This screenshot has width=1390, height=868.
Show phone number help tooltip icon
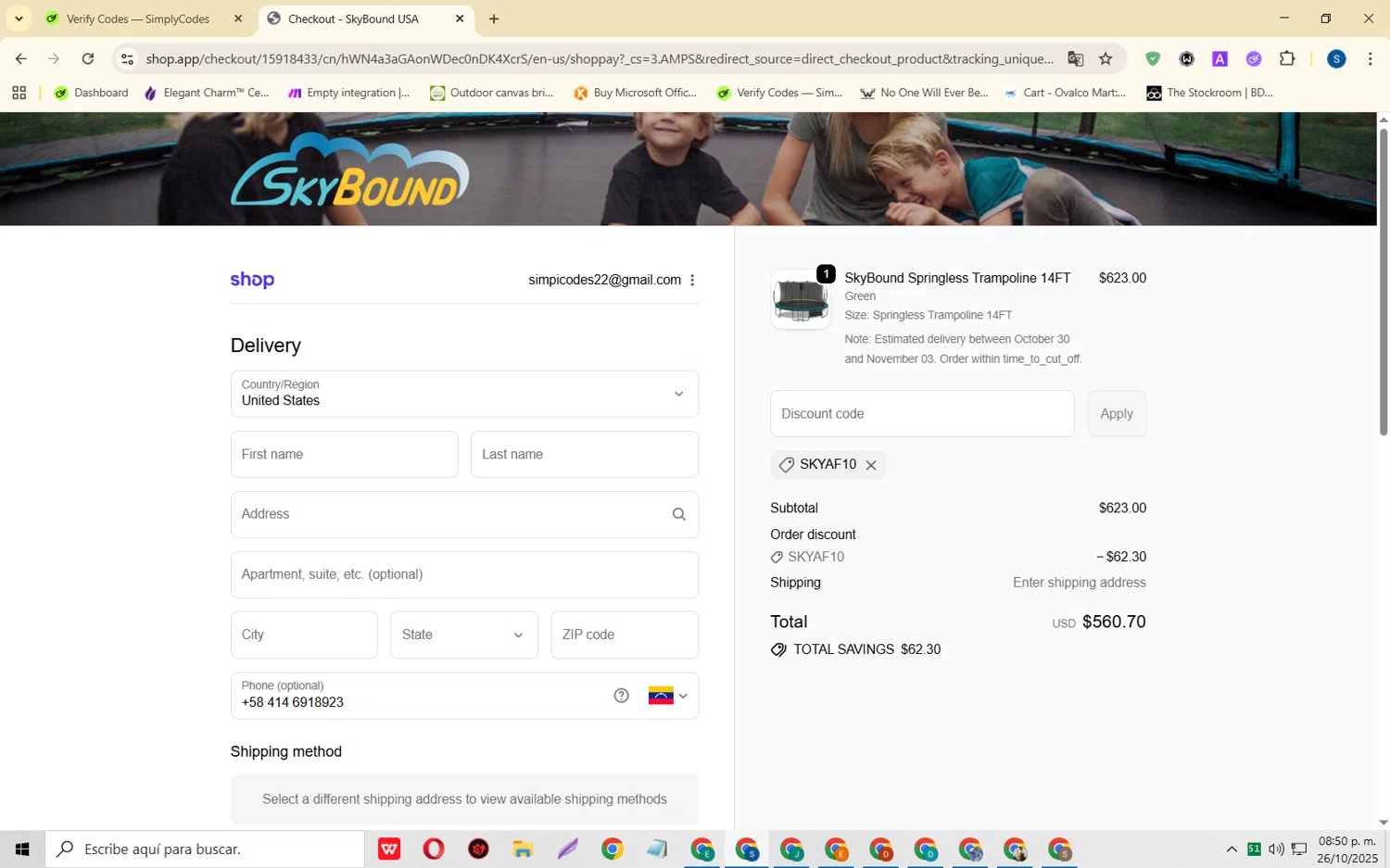(x=622, y=696)
